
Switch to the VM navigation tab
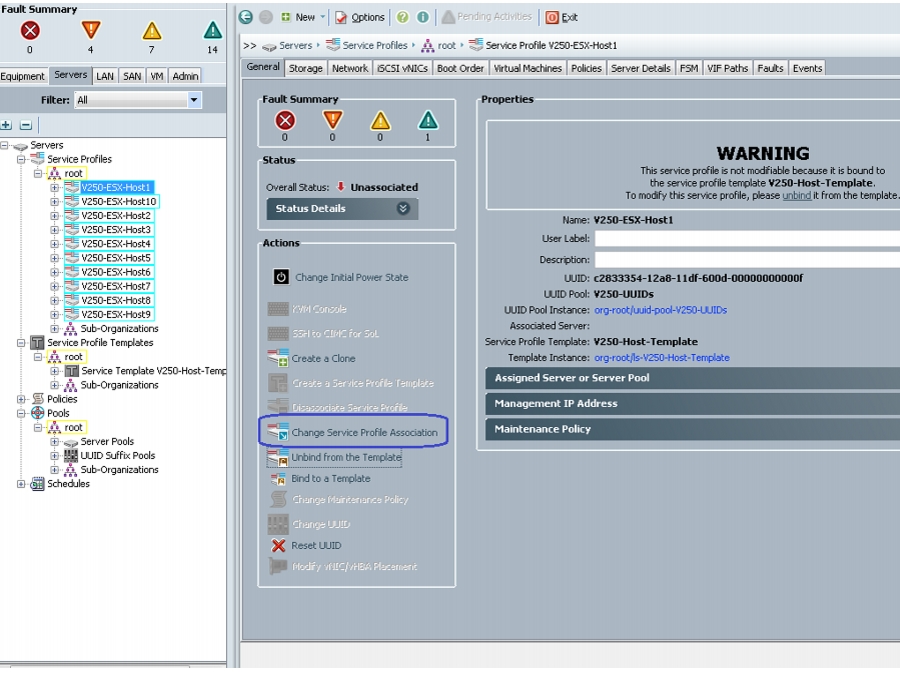click(157, 76)
